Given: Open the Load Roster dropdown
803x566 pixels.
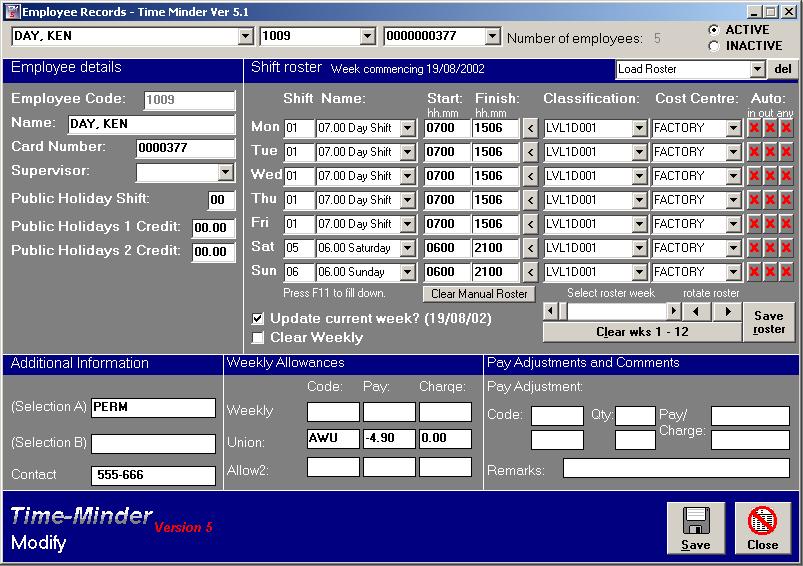Looking at the screenshot, I should pos(757,69).
